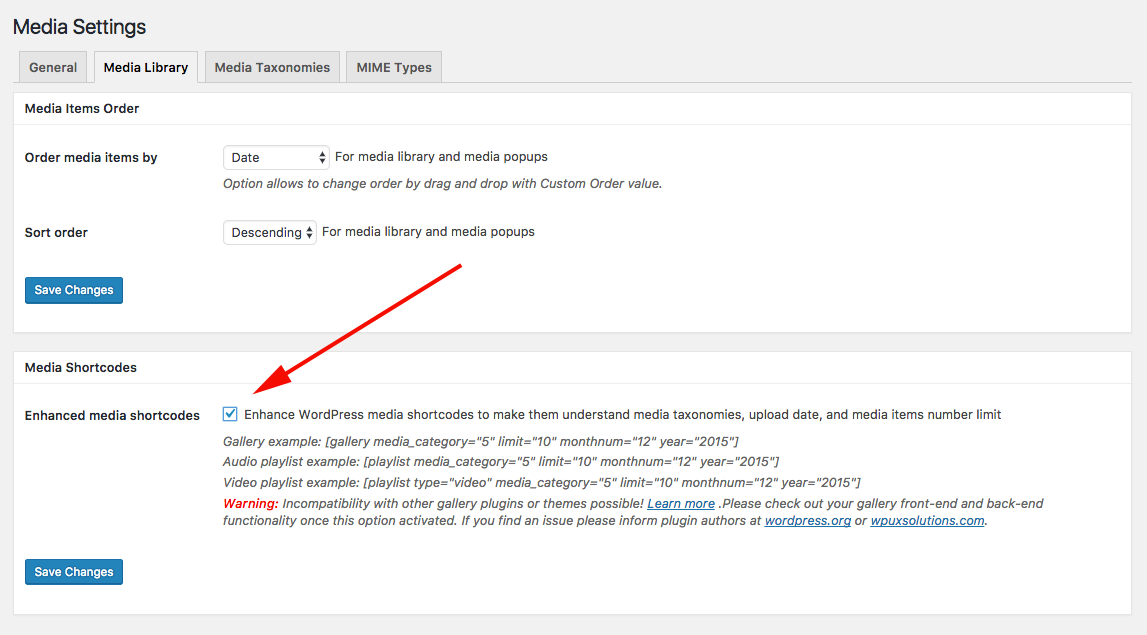Image resolution: width=1147 pixels, height=635 pixels.
Task: Uncheck the Enhanced media shortcodes checkbox
Action: (x=229, y=412)
